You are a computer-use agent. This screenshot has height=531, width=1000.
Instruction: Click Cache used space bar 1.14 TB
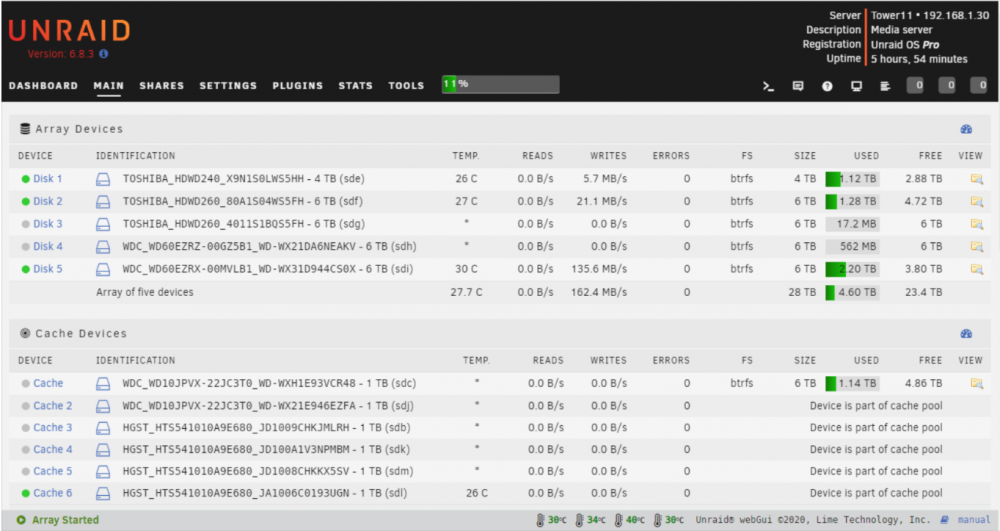(852, 383)
